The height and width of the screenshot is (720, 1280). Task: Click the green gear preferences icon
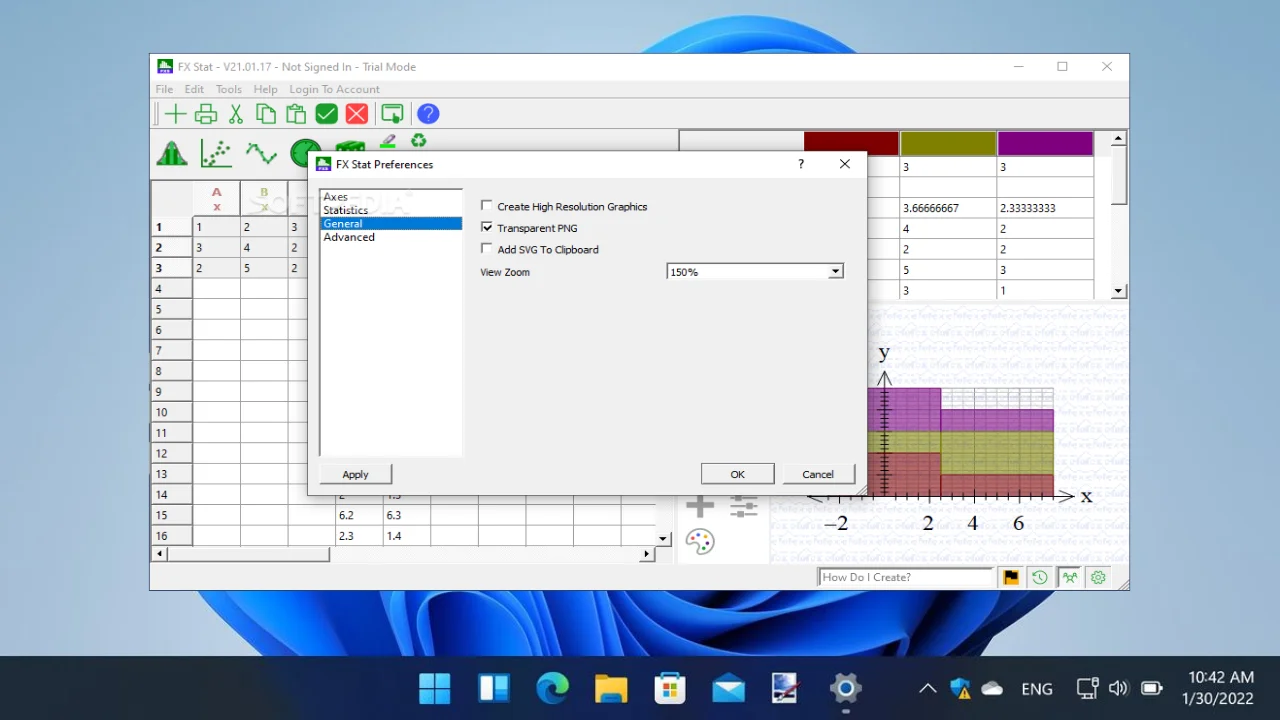pos(1099,577)
